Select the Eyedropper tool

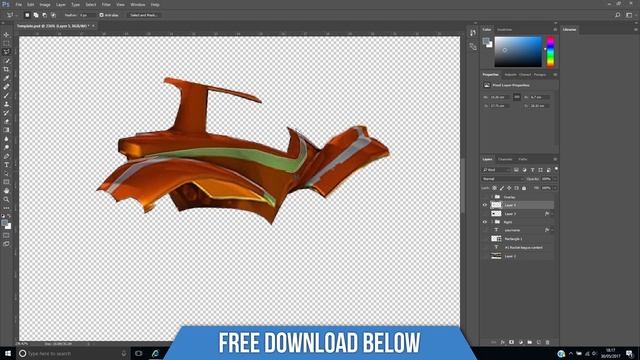[x=7, y=78]
